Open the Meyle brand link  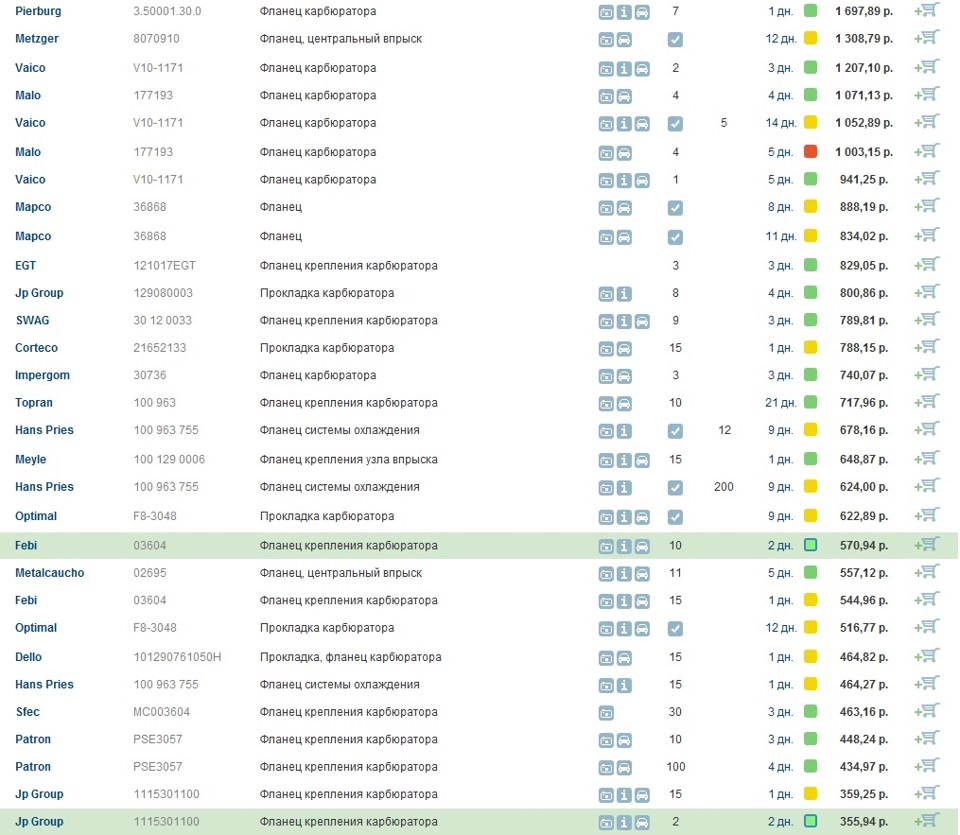(x=31, y=459)
